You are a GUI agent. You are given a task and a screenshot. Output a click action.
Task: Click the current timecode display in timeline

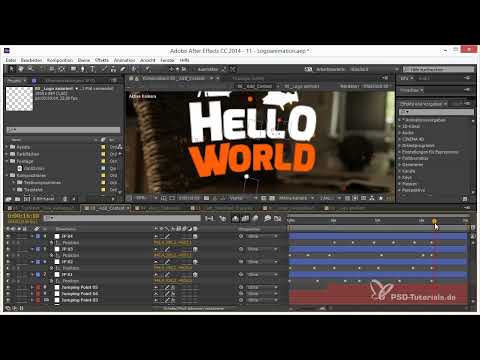tap(23, 216)
